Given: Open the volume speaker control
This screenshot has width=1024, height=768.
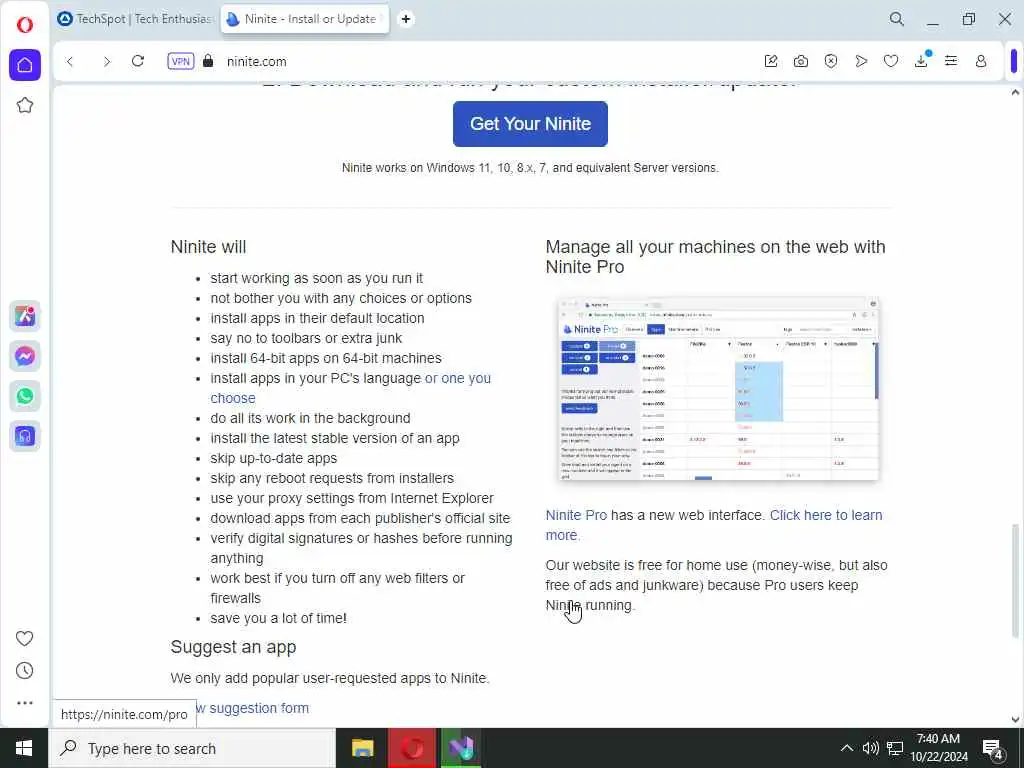Looking at the screenshot, I should coord(870,748).
